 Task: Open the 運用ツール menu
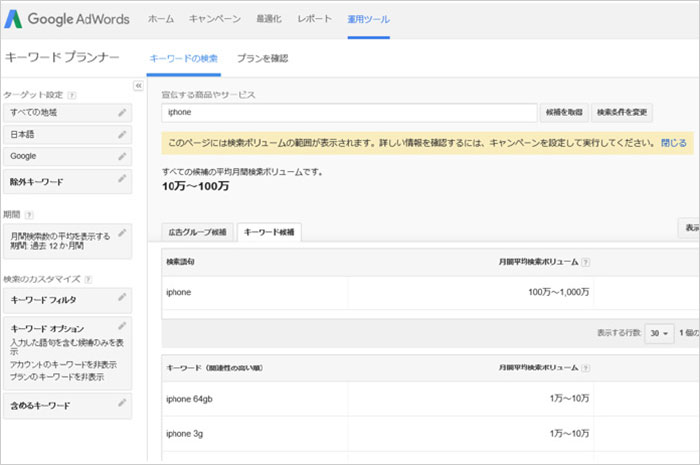(x=368, y=19)
